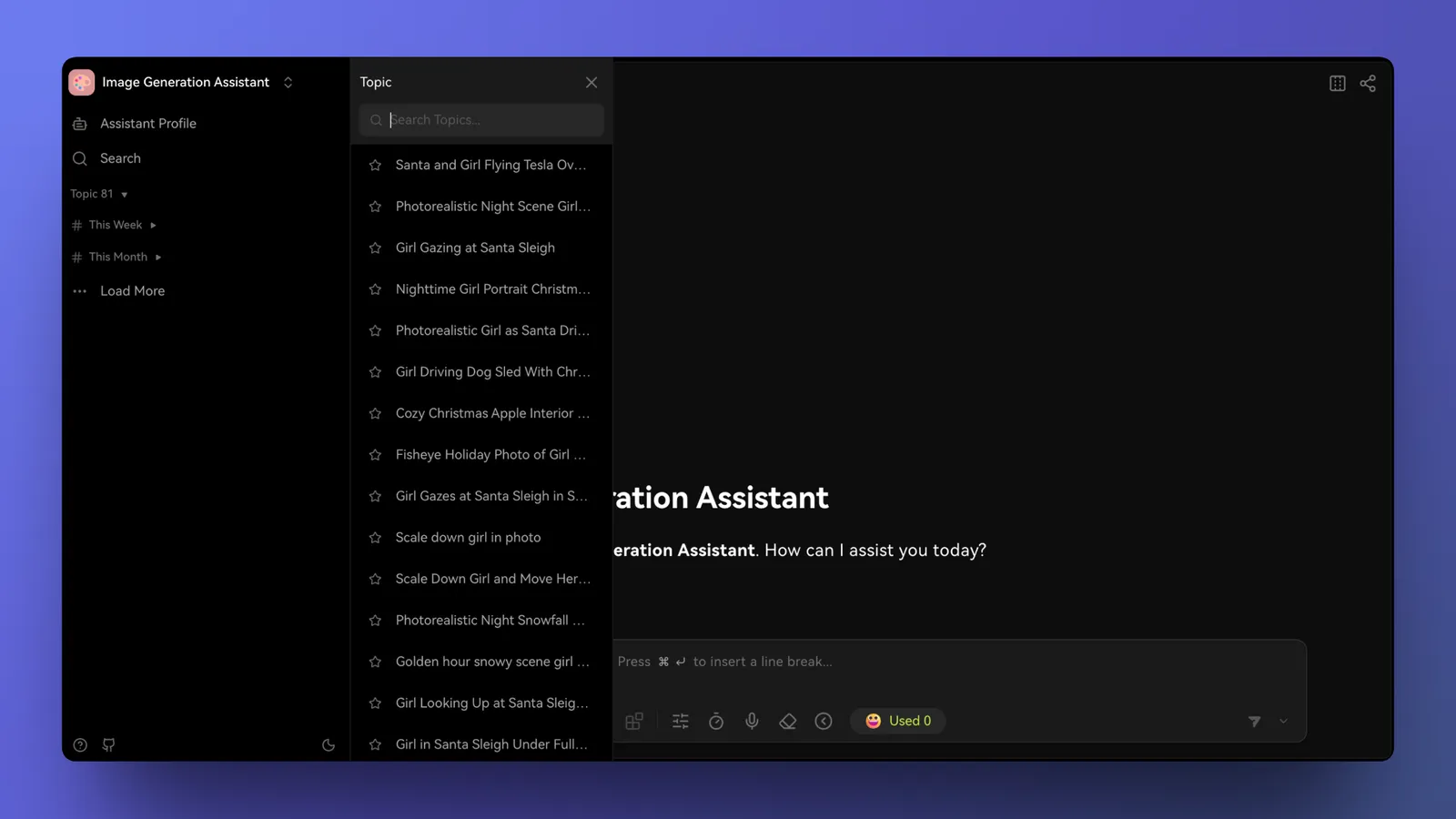This screenshot has height=819, width=1456.
Task: Open the model parameters settings icon
Action: 680,720
